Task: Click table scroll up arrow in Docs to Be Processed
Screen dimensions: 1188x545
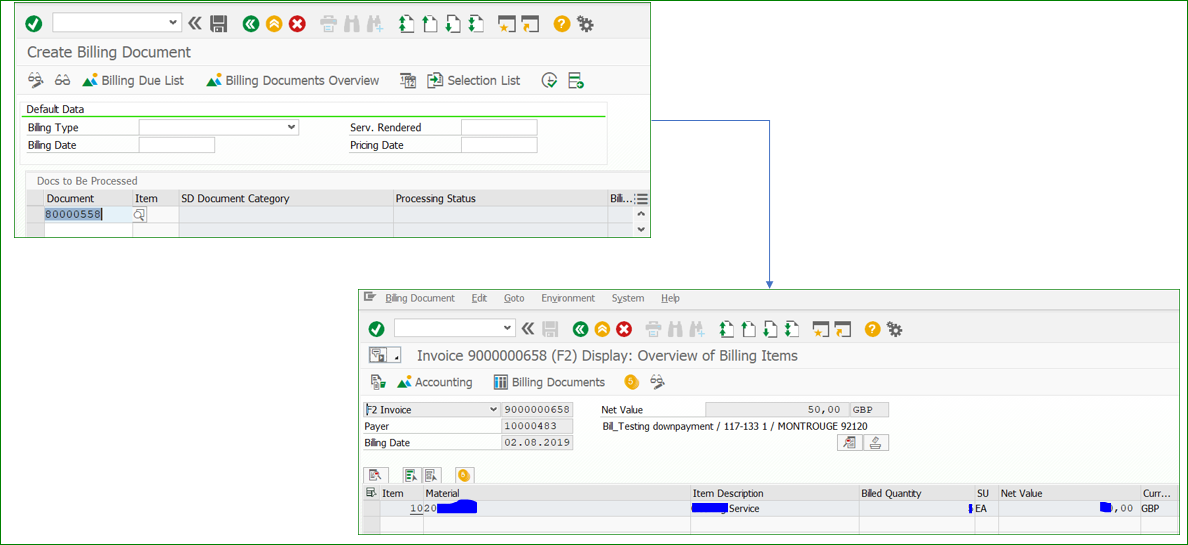Action: point(642,214)
